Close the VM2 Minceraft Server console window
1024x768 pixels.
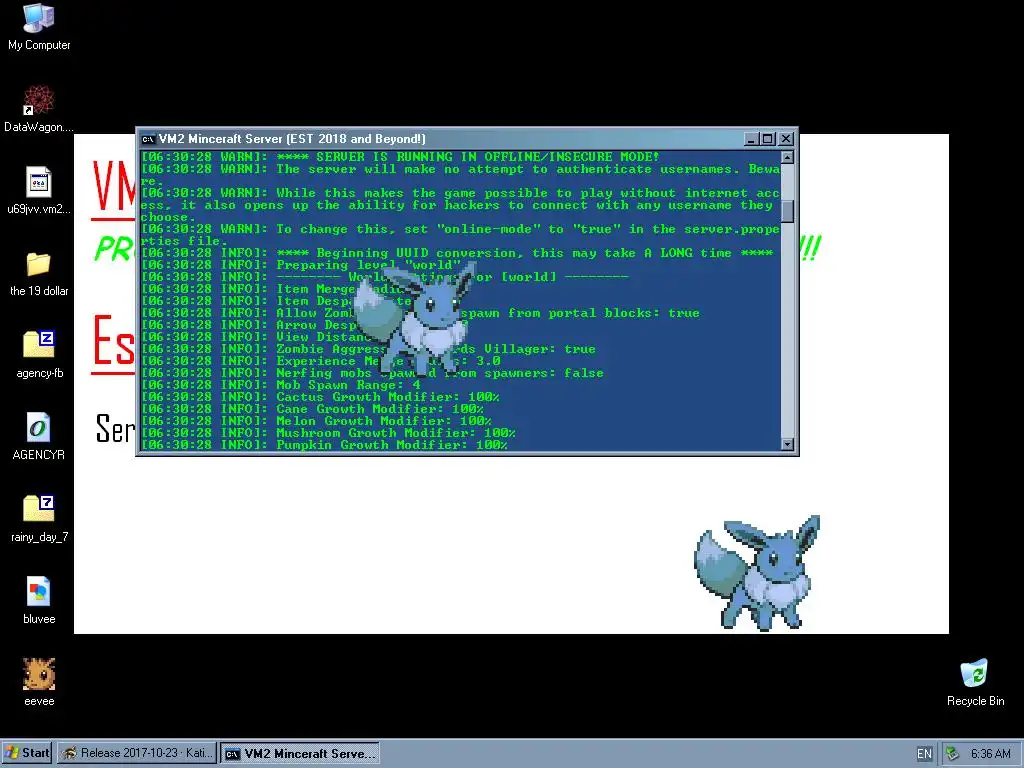(786, 138)
